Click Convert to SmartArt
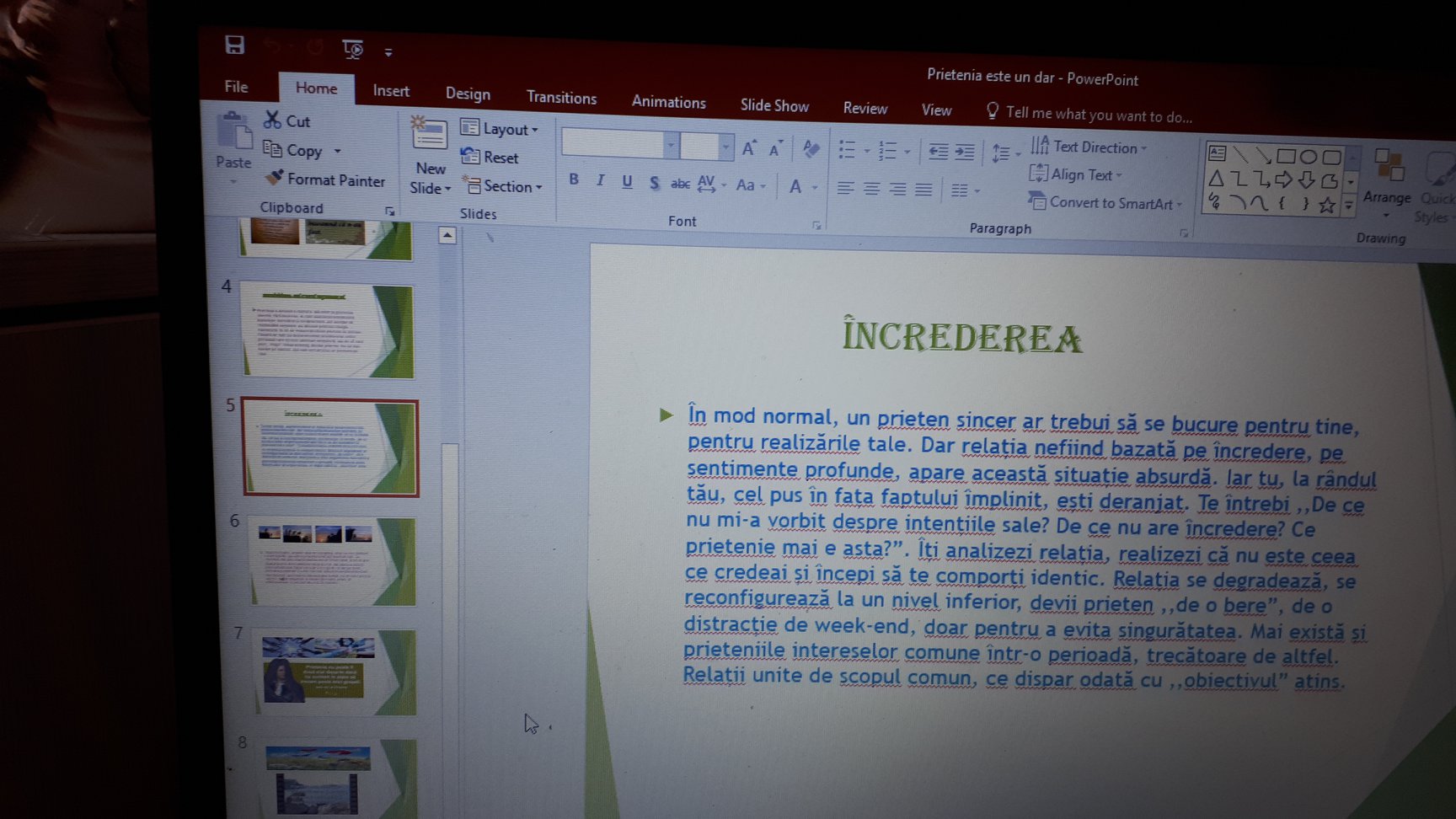The width and height of the screenshot is (1456, 819). click(x=1105, y=202)
